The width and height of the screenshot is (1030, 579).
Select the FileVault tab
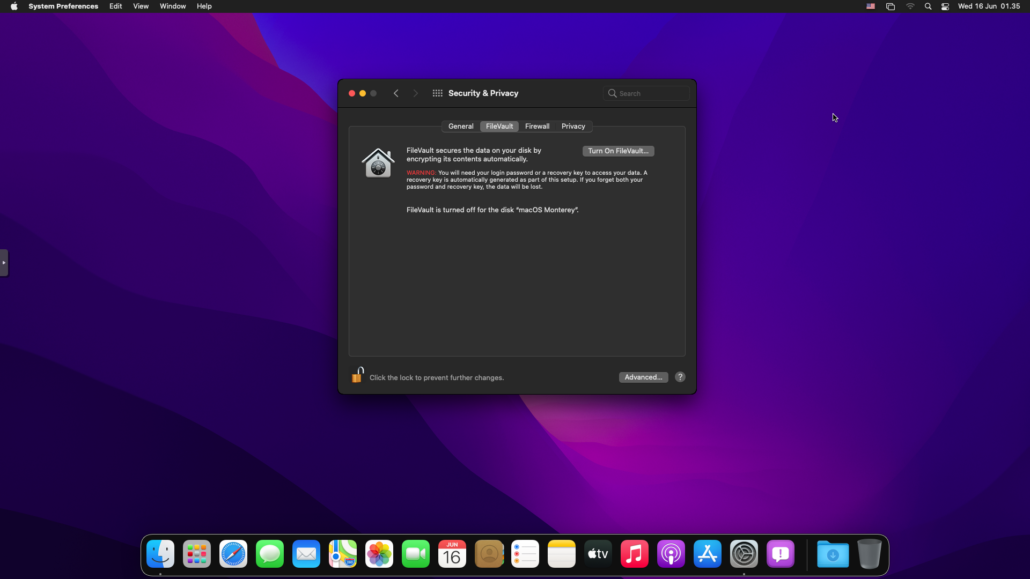[499, 126]
